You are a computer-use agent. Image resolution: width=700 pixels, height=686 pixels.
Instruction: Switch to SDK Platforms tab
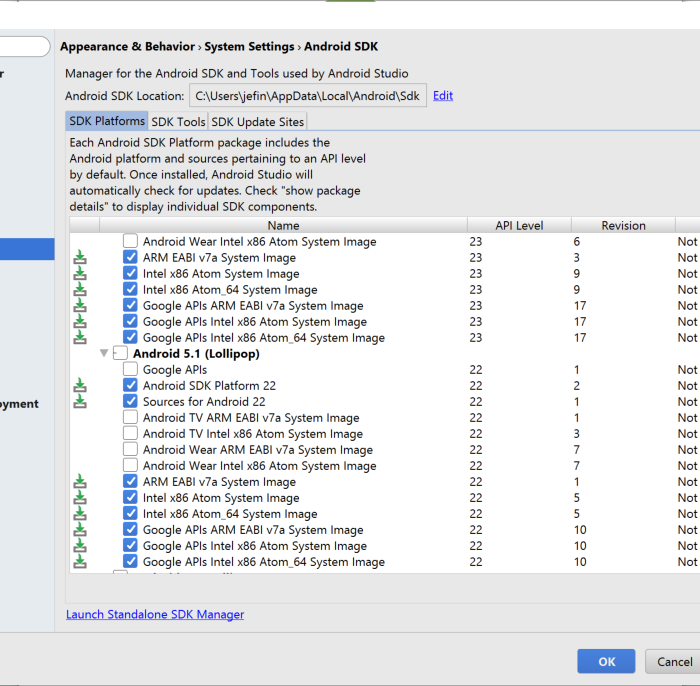107,121
